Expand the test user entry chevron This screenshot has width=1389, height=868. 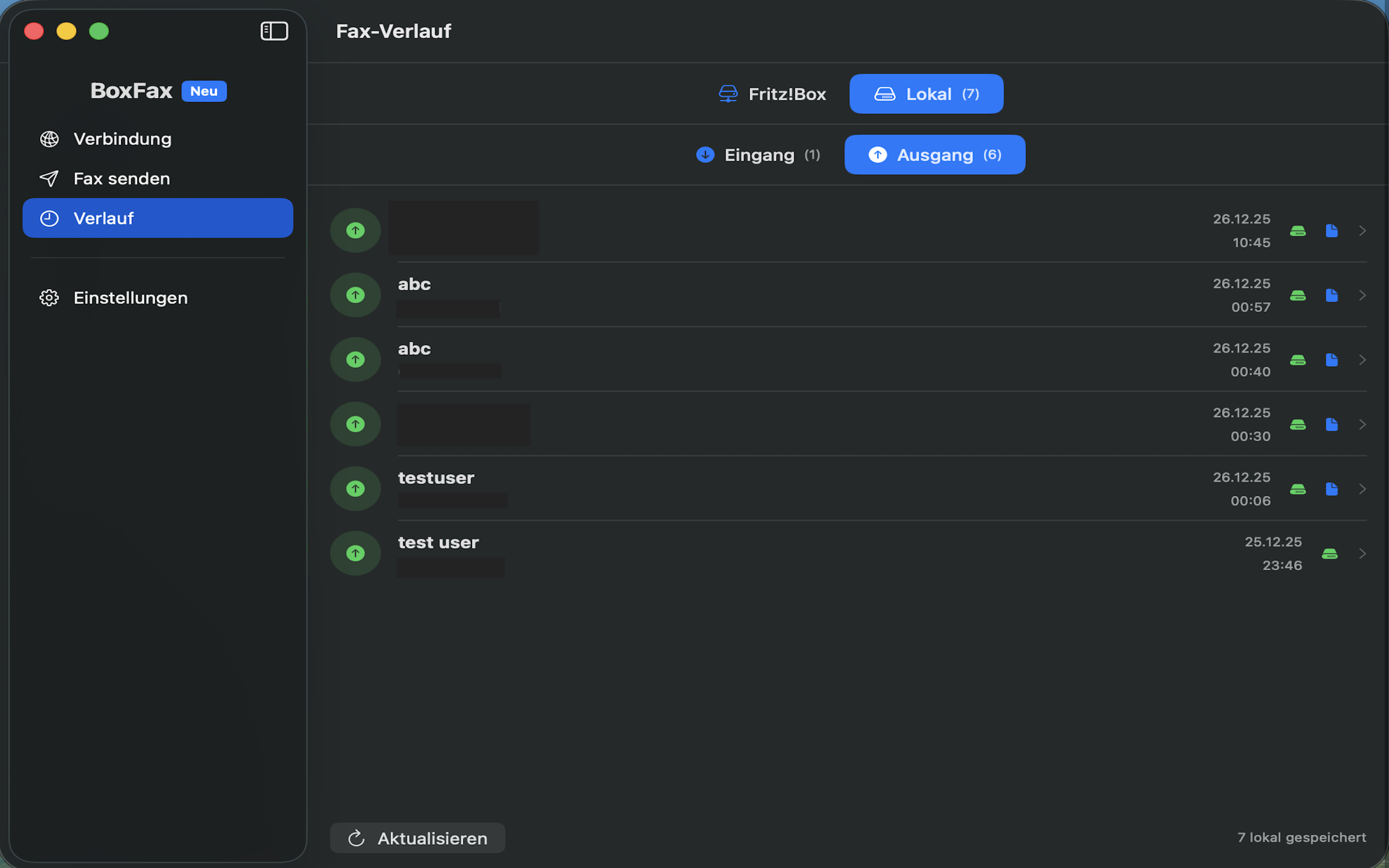pyautogui.click(x=1362, y=553)
